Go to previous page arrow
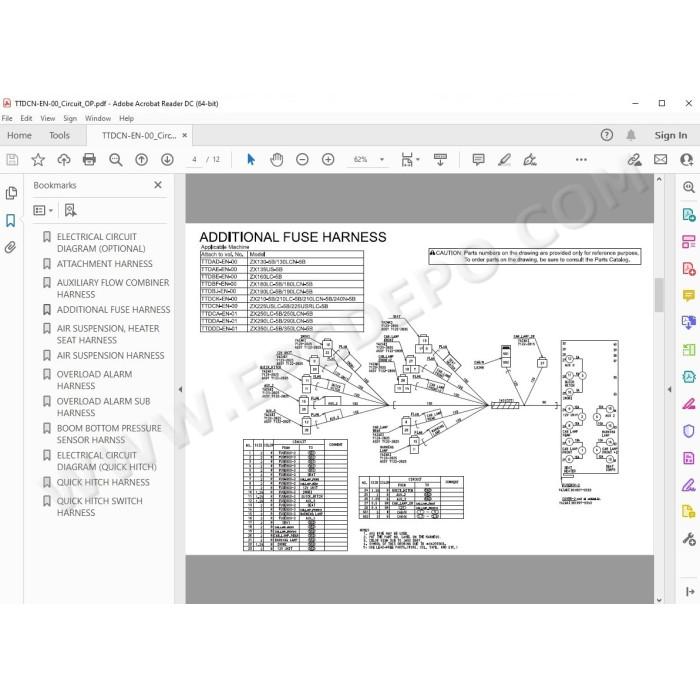The height and width of the screenshot is (700, 700). click(142, 159)
